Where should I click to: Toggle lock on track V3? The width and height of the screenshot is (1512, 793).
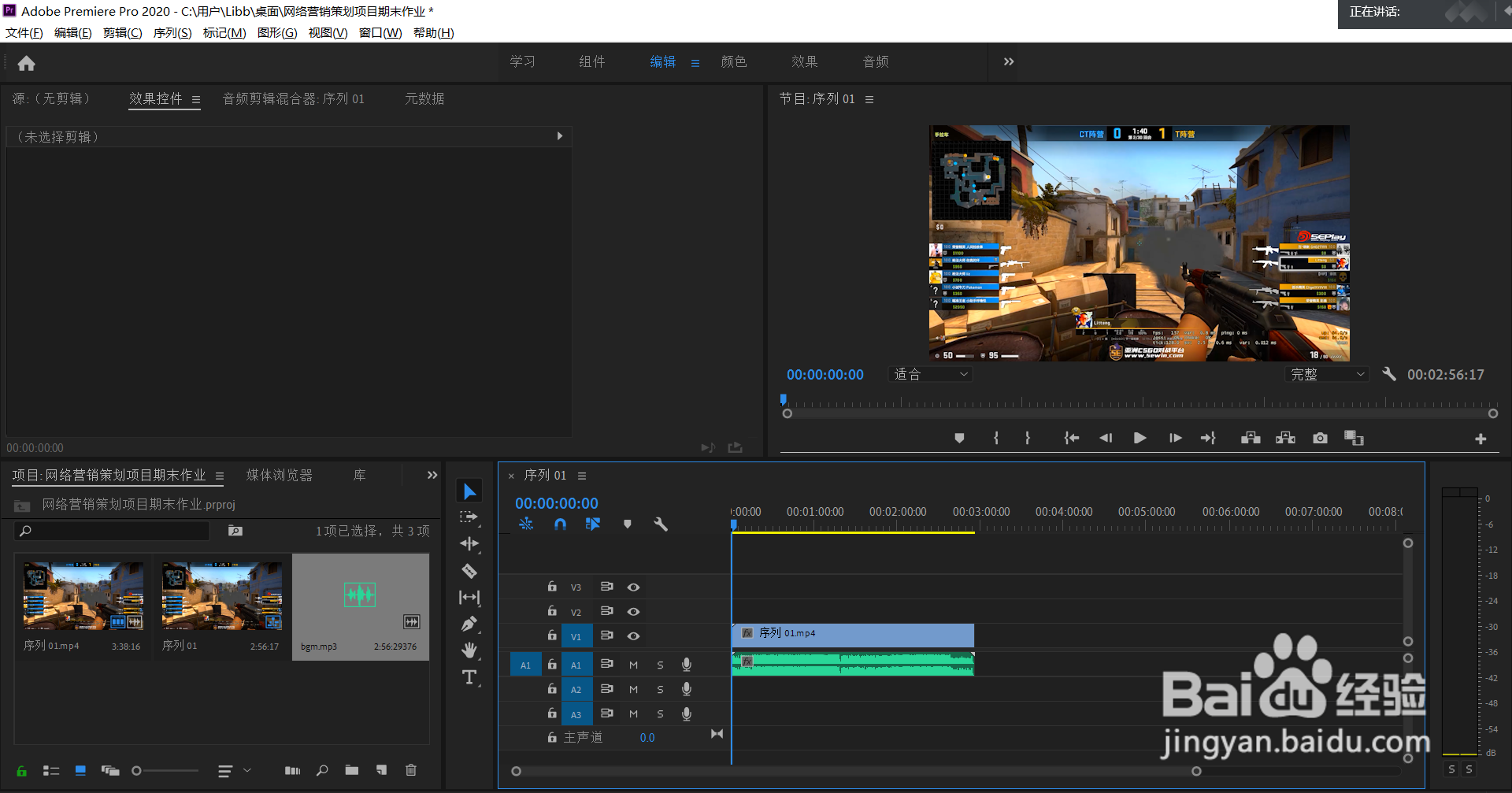point(552,587)
